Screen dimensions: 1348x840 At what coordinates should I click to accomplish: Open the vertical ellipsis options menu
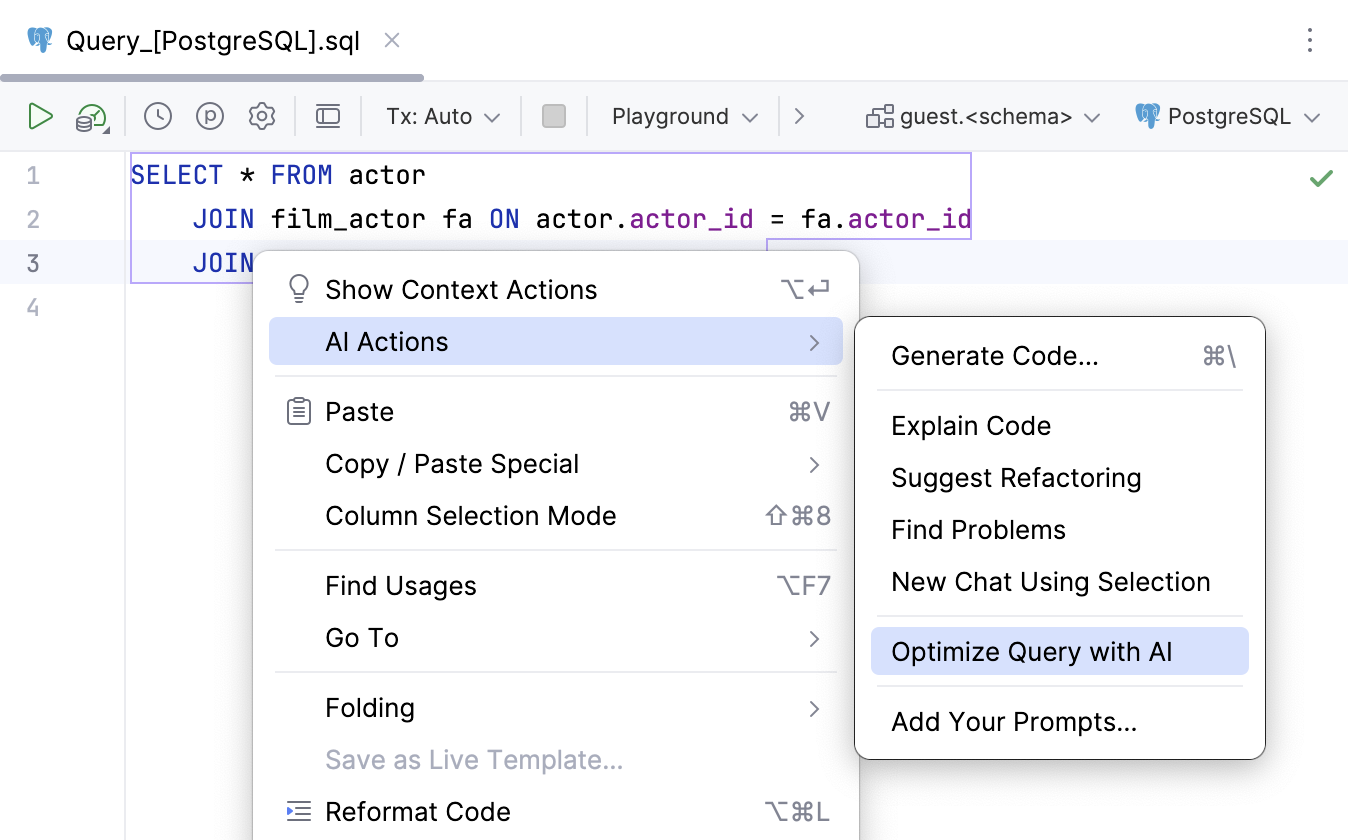[1310, 40]
